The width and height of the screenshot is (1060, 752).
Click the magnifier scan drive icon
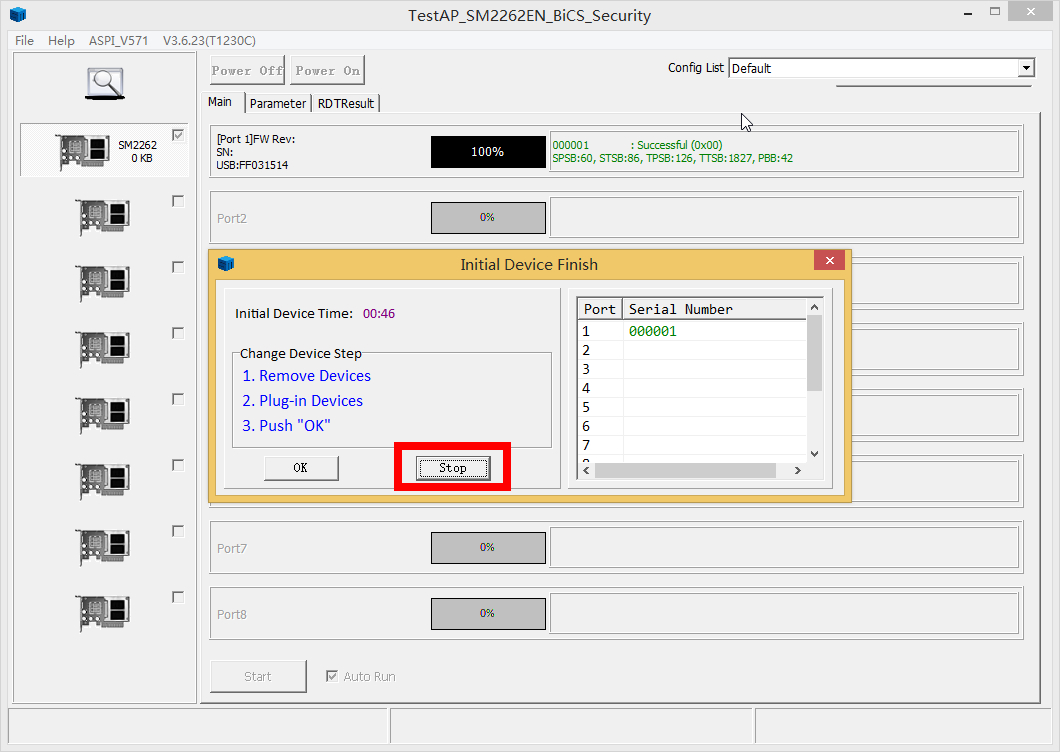click(104, 83)
